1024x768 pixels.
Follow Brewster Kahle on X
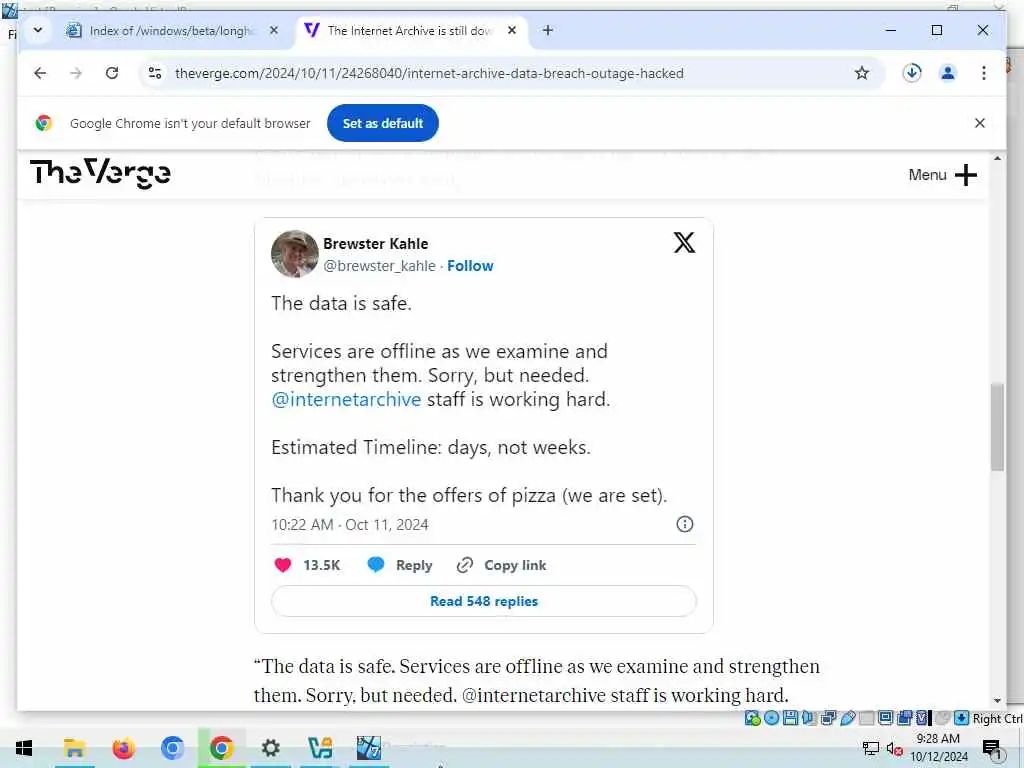coord(470,266)
